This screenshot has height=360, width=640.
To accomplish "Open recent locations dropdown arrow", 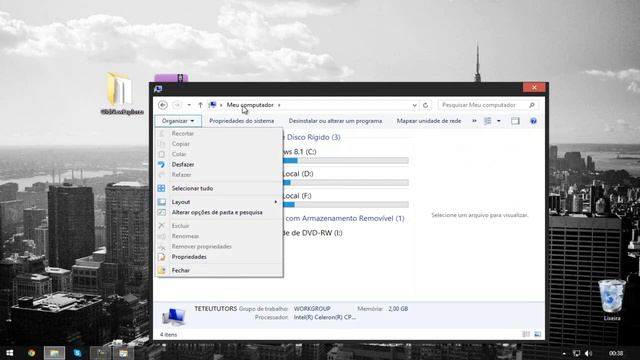I will tap(189, 105).
